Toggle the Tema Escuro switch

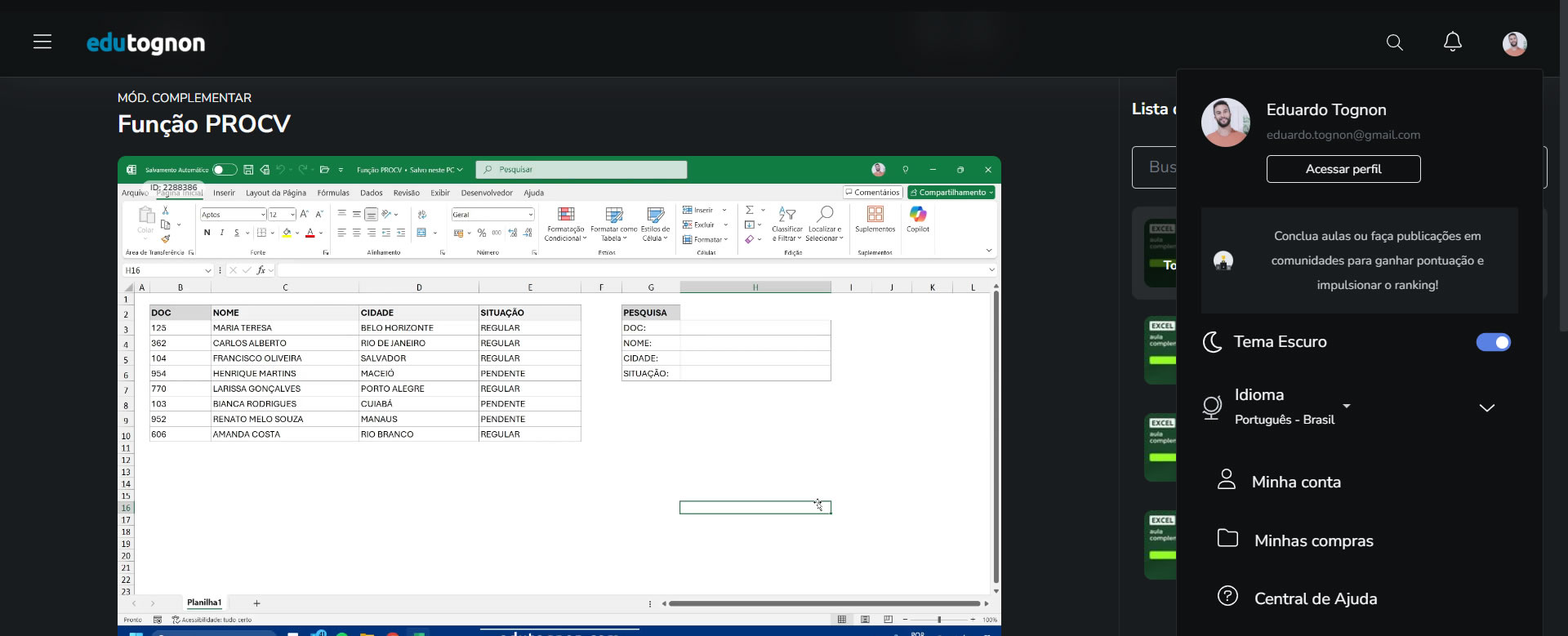pos(1494,342)
